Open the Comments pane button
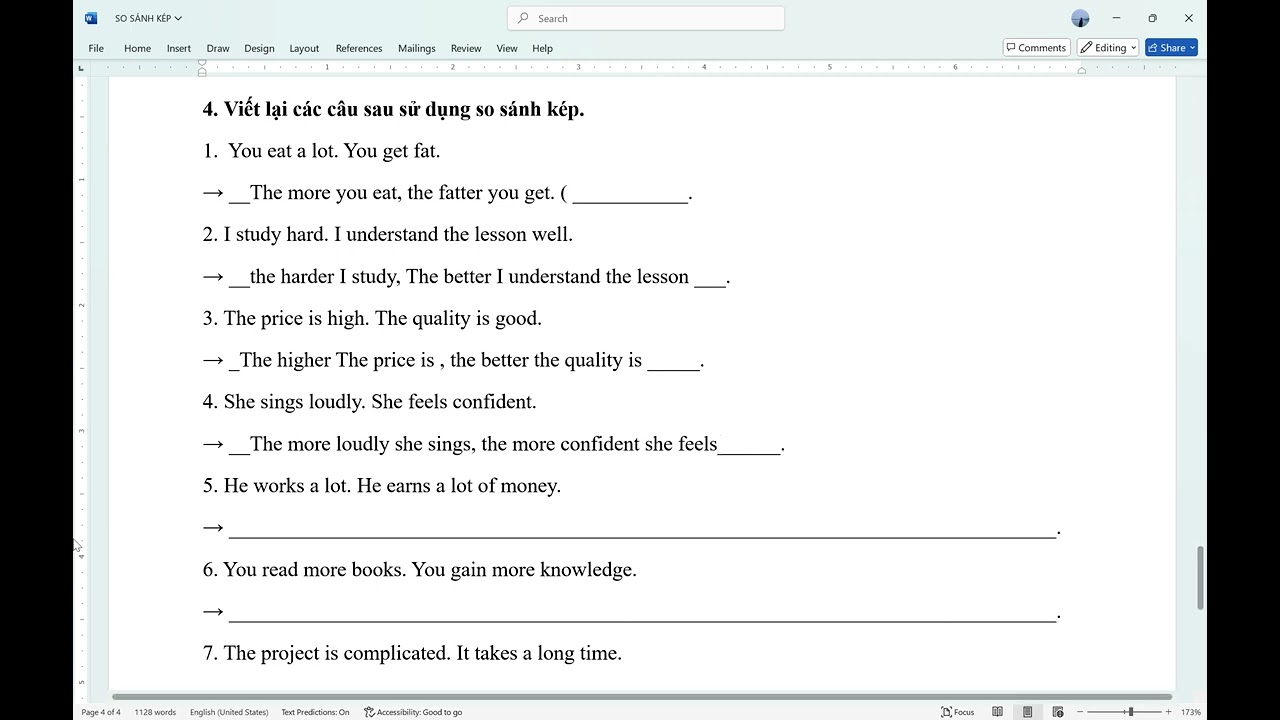The image size is (1280, 720). point(1036,48)
